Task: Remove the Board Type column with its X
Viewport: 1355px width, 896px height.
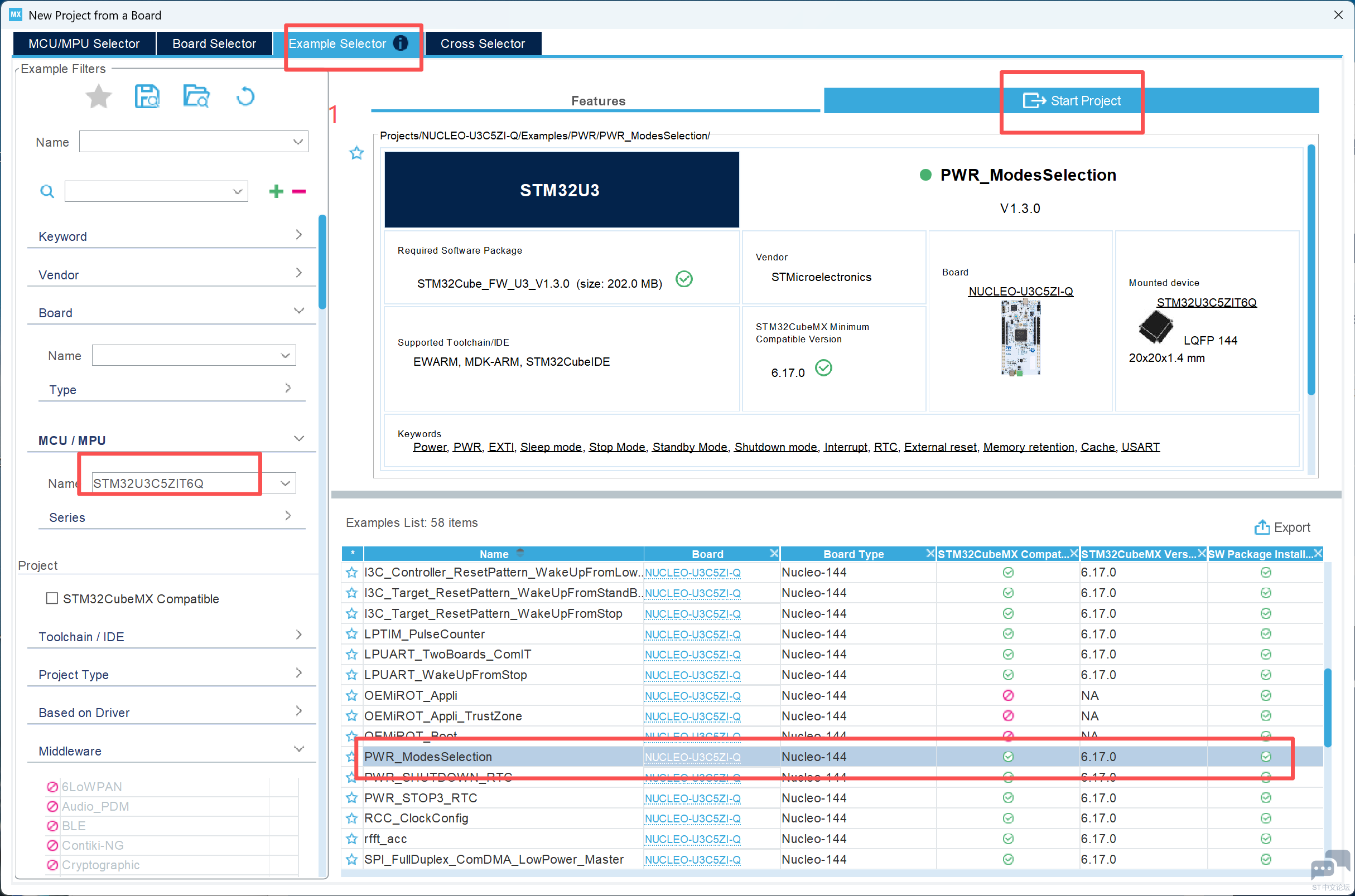Action: [930, 553]
